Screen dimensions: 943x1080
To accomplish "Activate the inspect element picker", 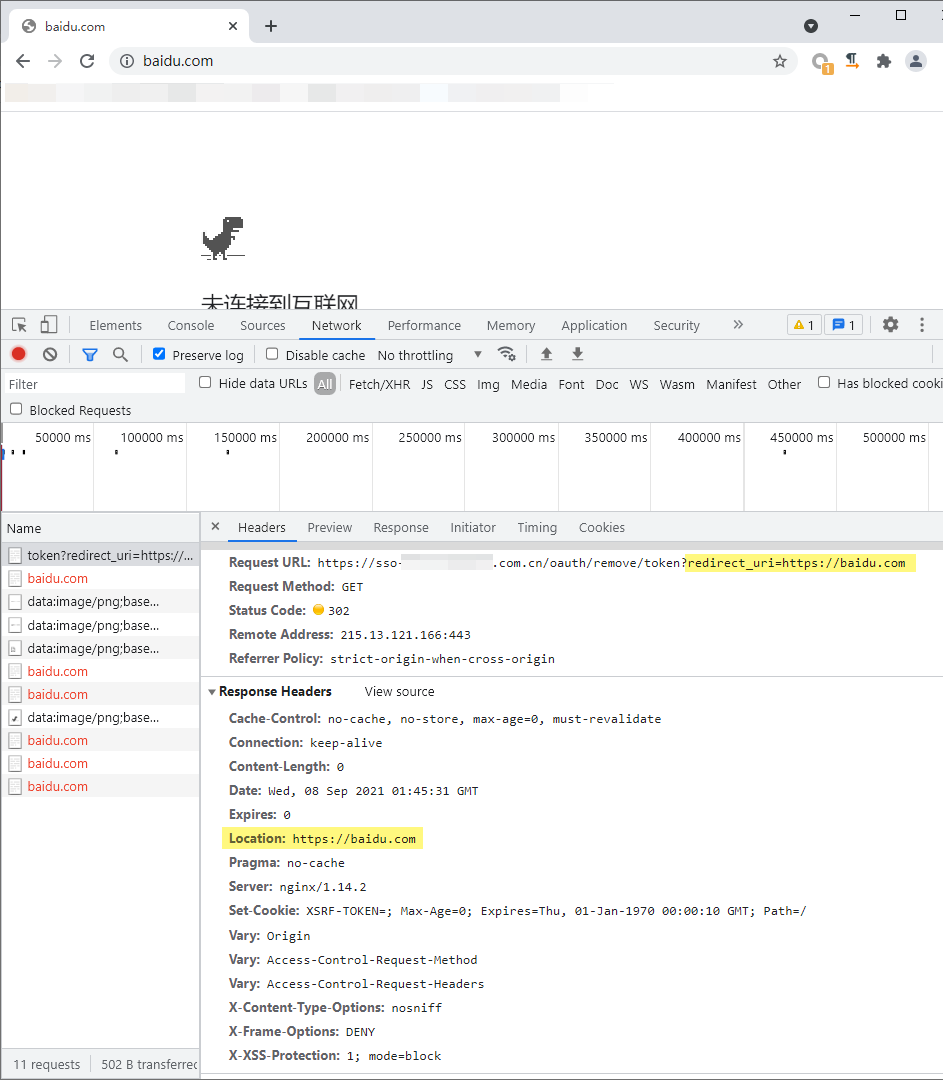I will [x=19, y=325].
